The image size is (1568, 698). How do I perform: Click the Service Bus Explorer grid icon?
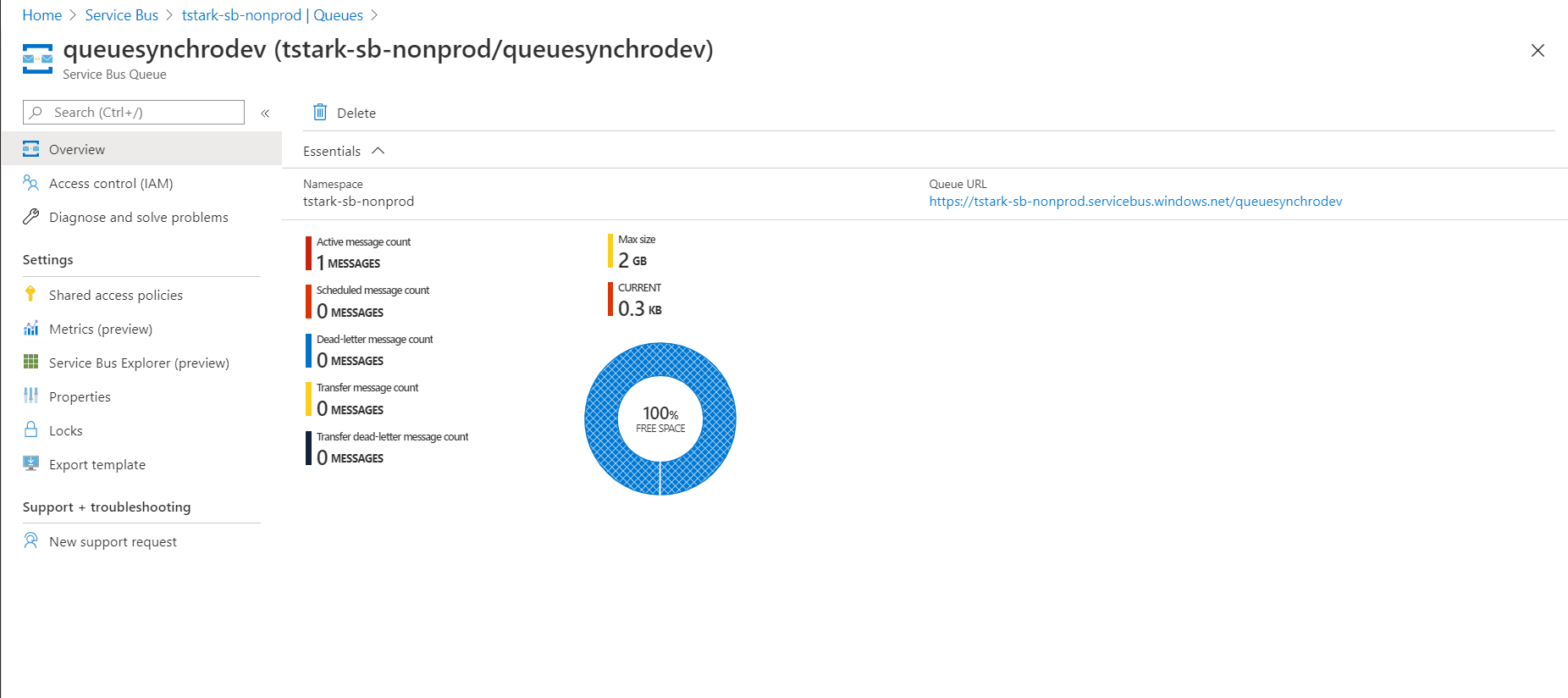[x=31, y=363]
